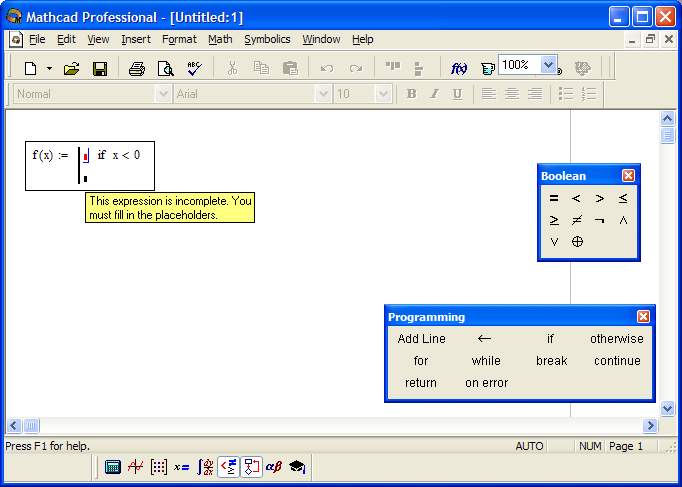The image size is (682, 487).
Task: Open the Normal style dropdown
Action: (x=163, y=93)
